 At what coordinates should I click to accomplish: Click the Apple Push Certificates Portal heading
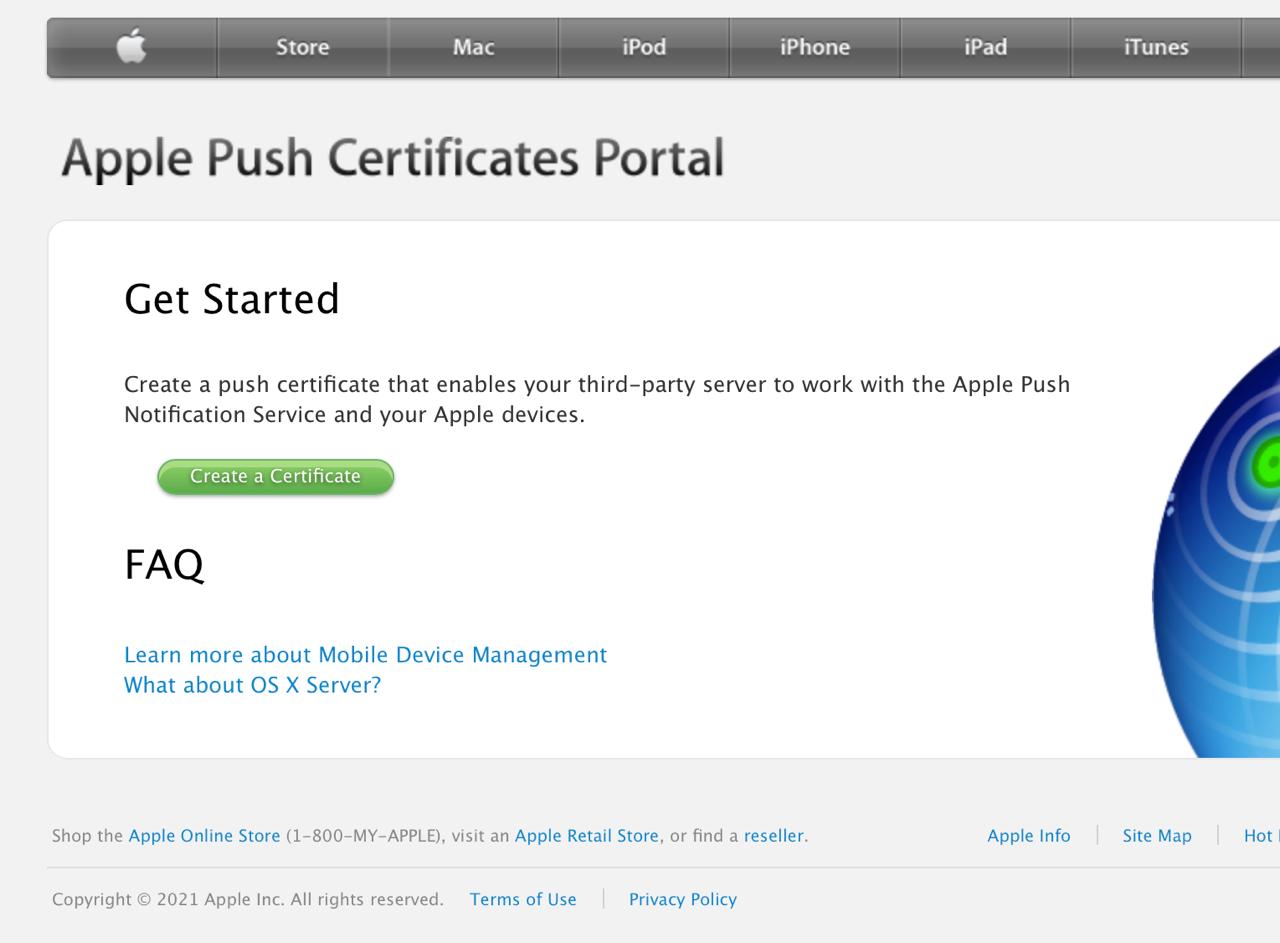coord(392,159)
